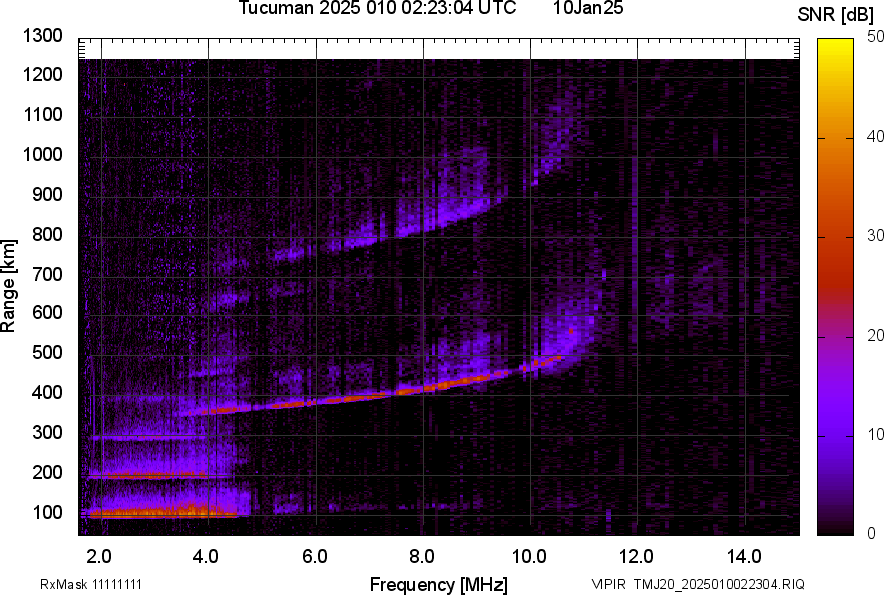Click the range tick label '900'
The image size is (884, 595).
click(x=47, y=195)
